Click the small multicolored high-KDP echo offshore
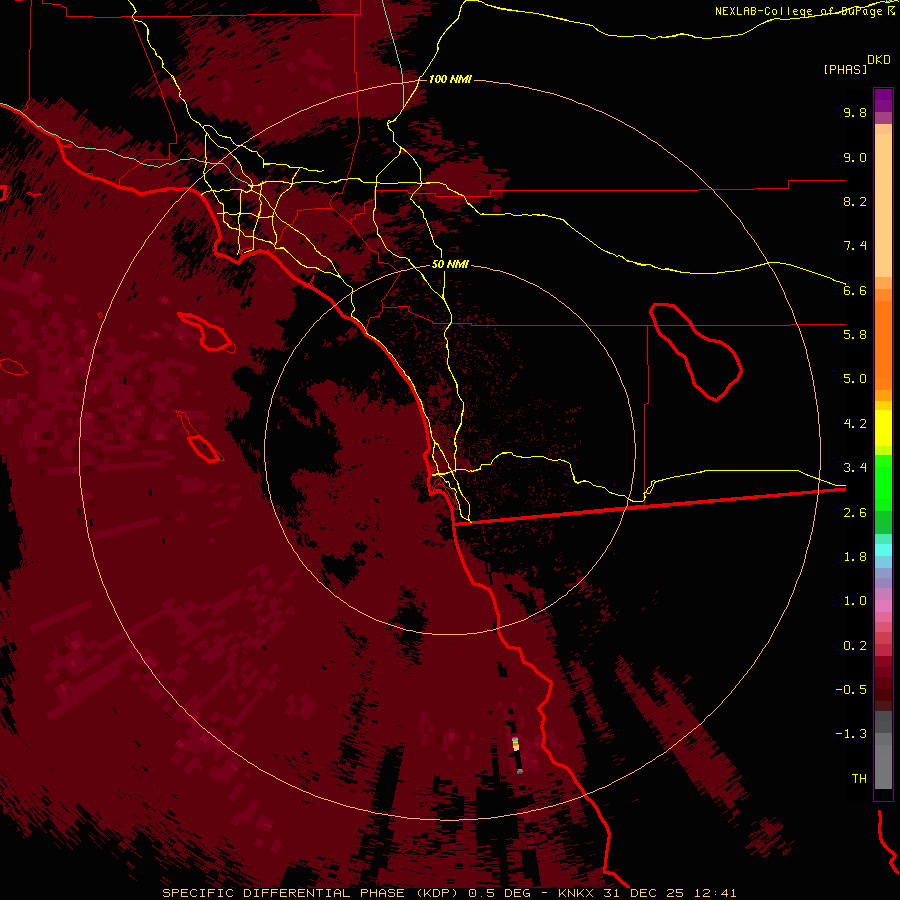Screen dimensions: 900x900 click(515, 744)
